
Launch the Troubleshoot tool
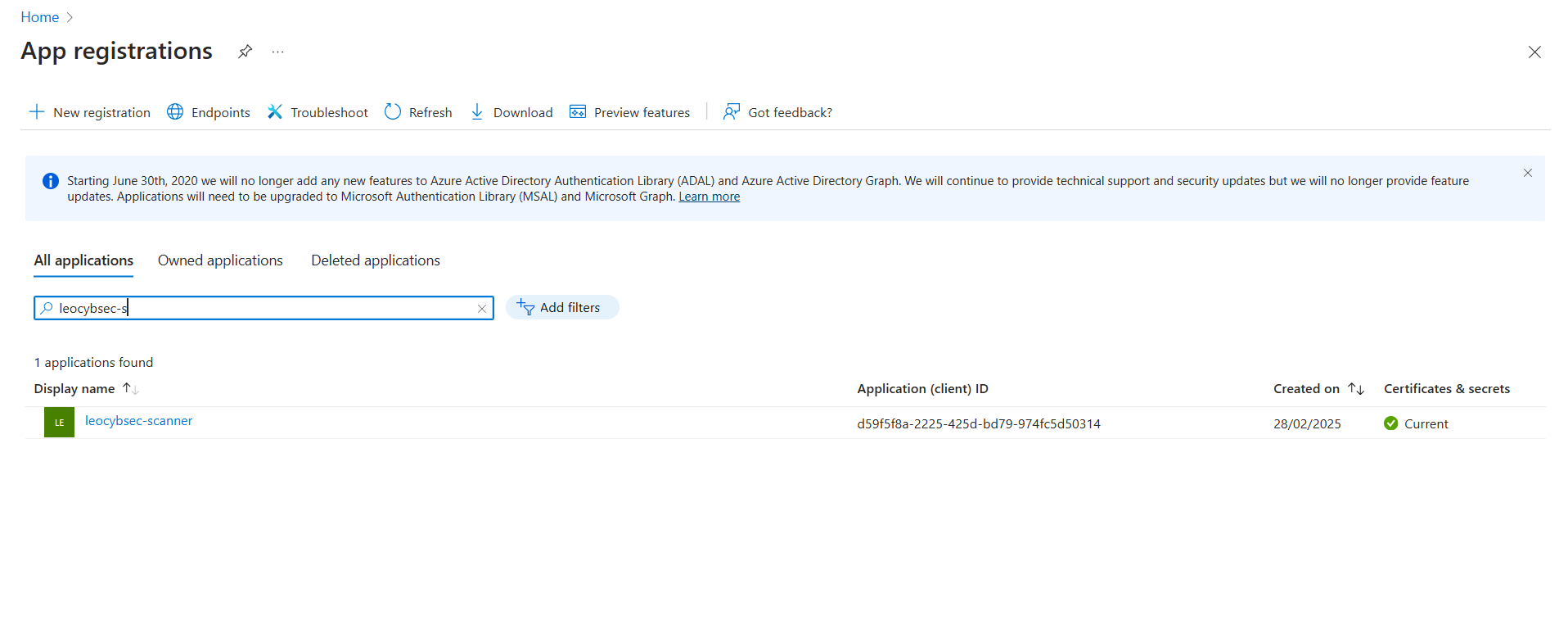point(318,112)
